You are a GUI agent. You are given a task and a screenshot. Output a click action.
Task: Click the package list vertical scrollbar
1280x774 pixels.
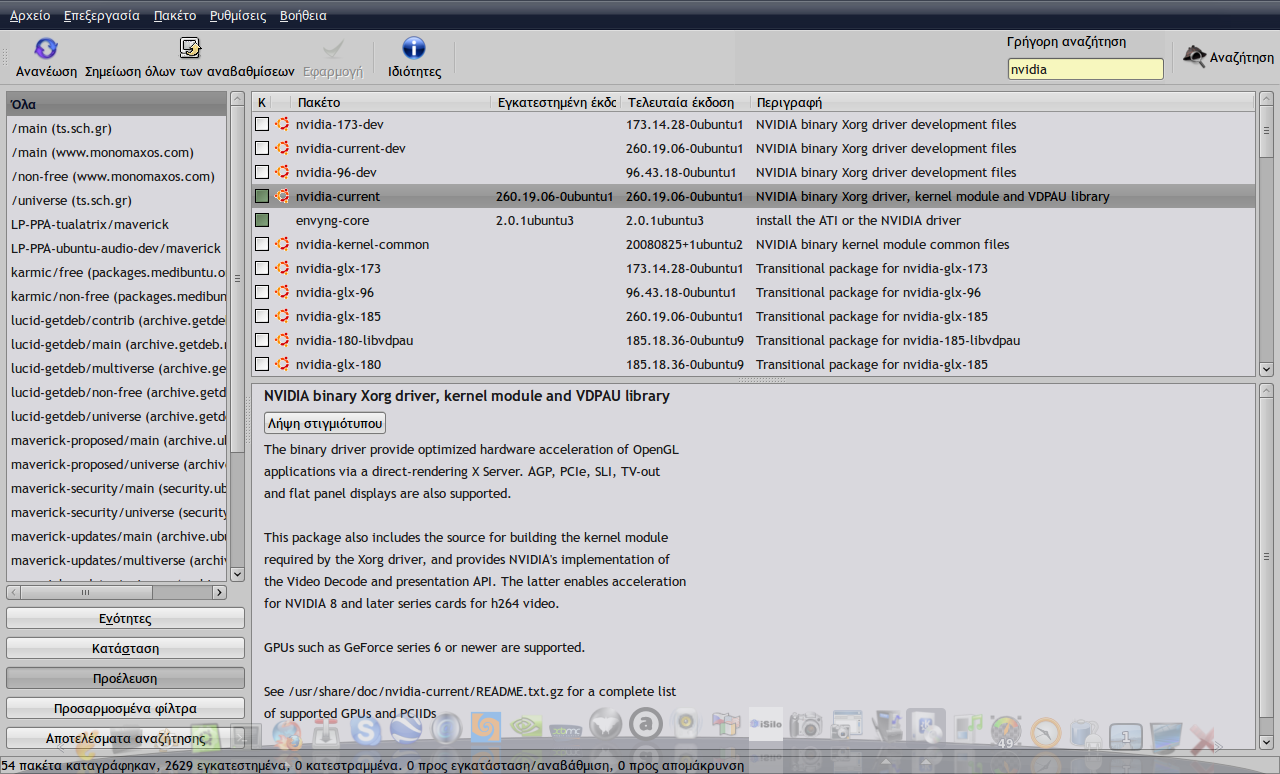click(x=1266, y=234)
